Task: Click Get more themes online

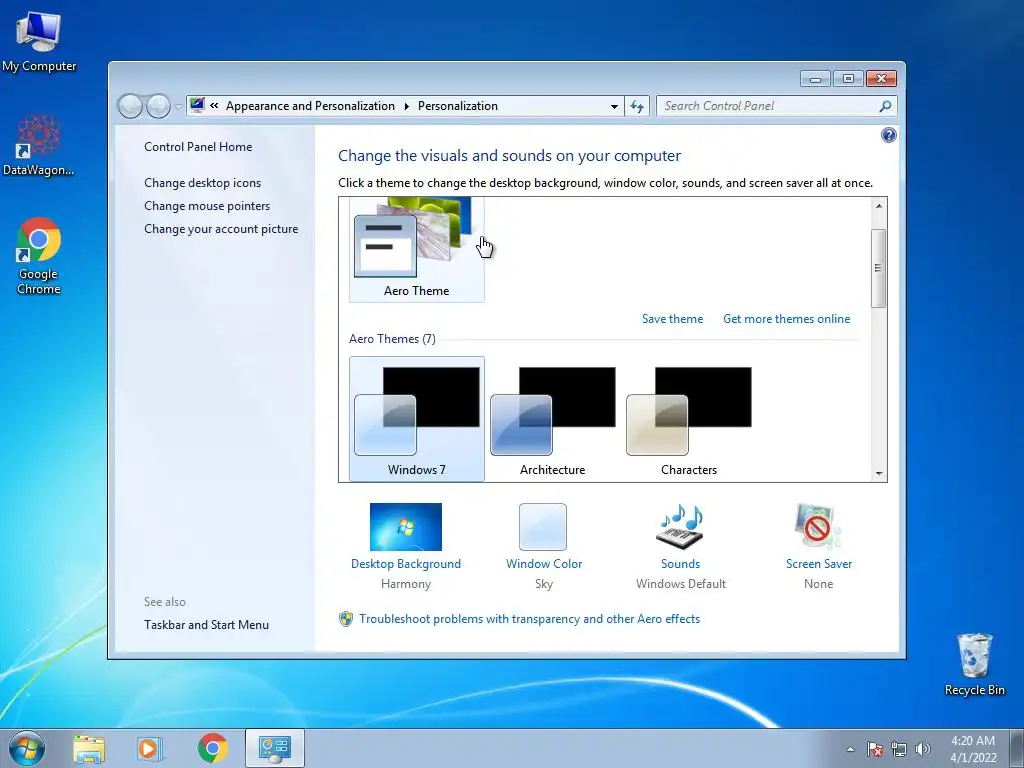Action: point(786,319)
